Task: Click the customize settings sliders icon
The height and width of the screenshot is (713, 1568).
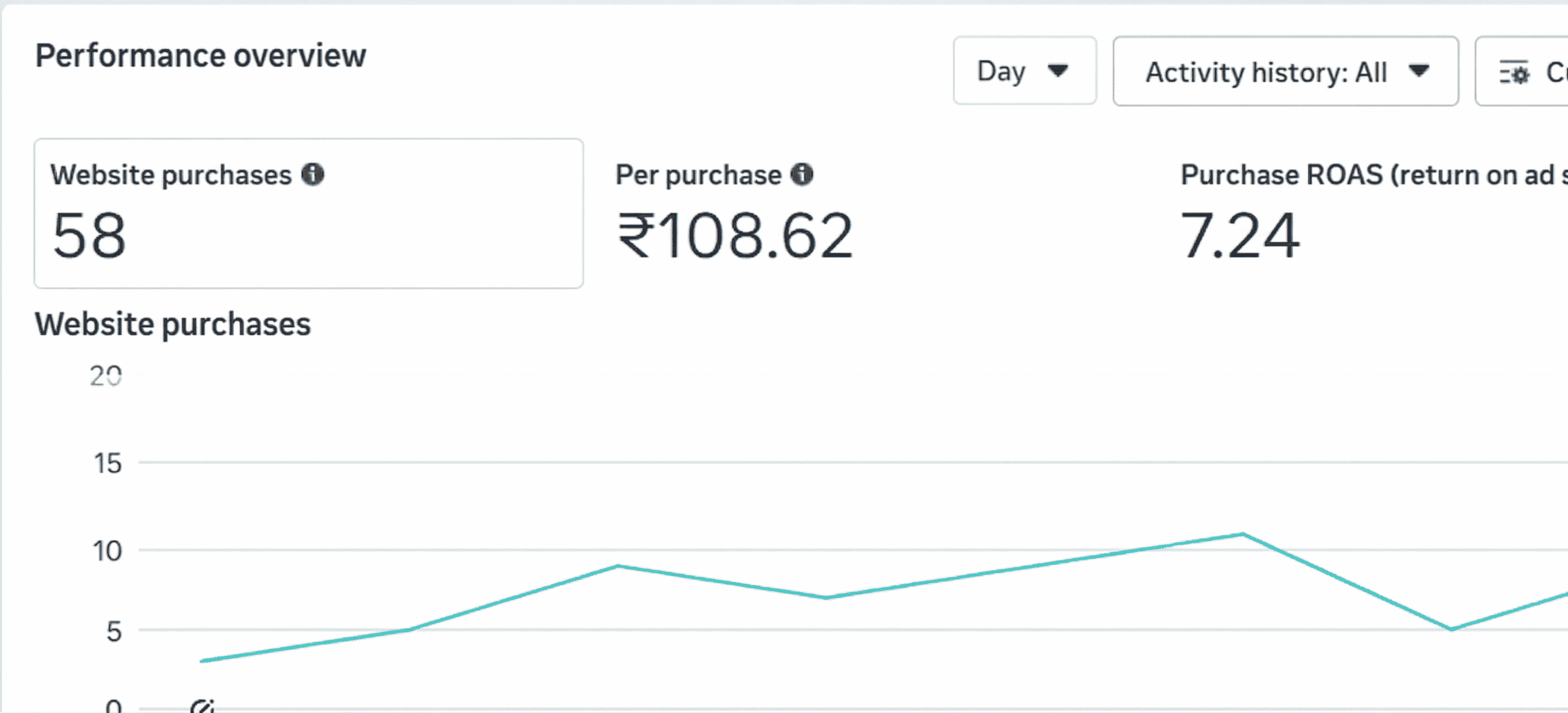Action: (x=1514, y=73)
